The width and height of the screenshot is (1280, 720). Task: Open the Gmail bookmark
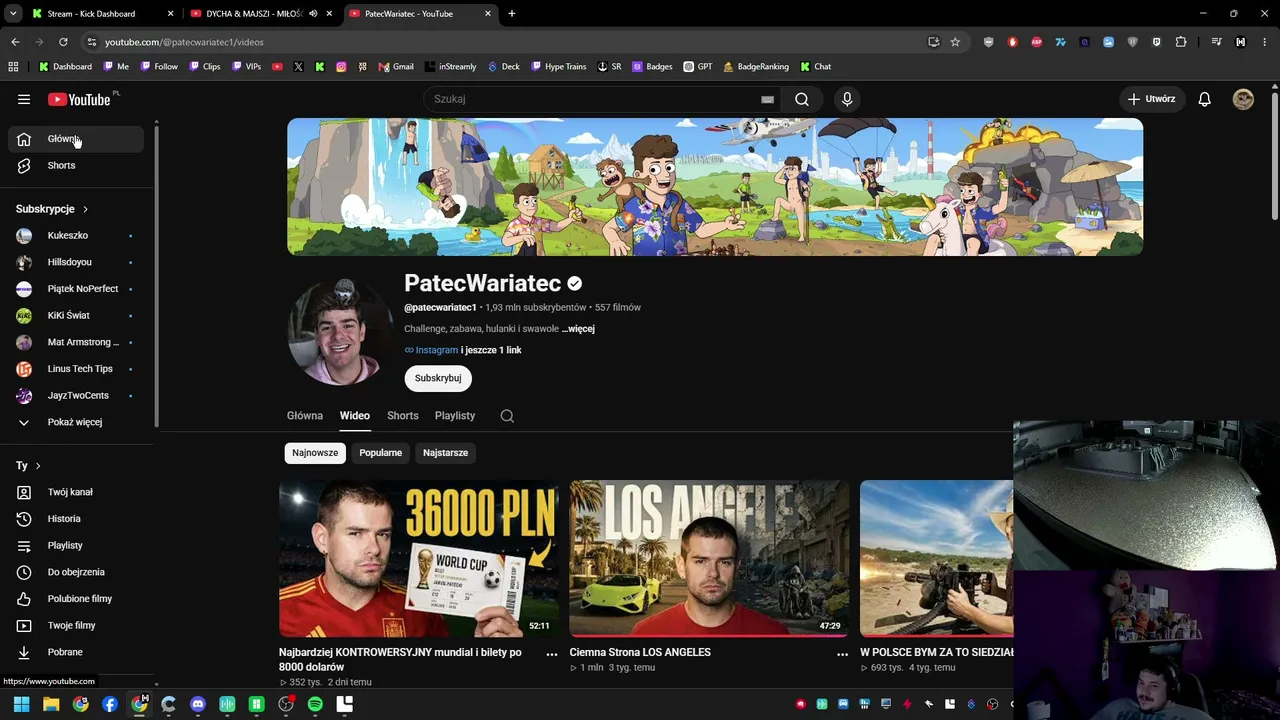pos(396,67)
